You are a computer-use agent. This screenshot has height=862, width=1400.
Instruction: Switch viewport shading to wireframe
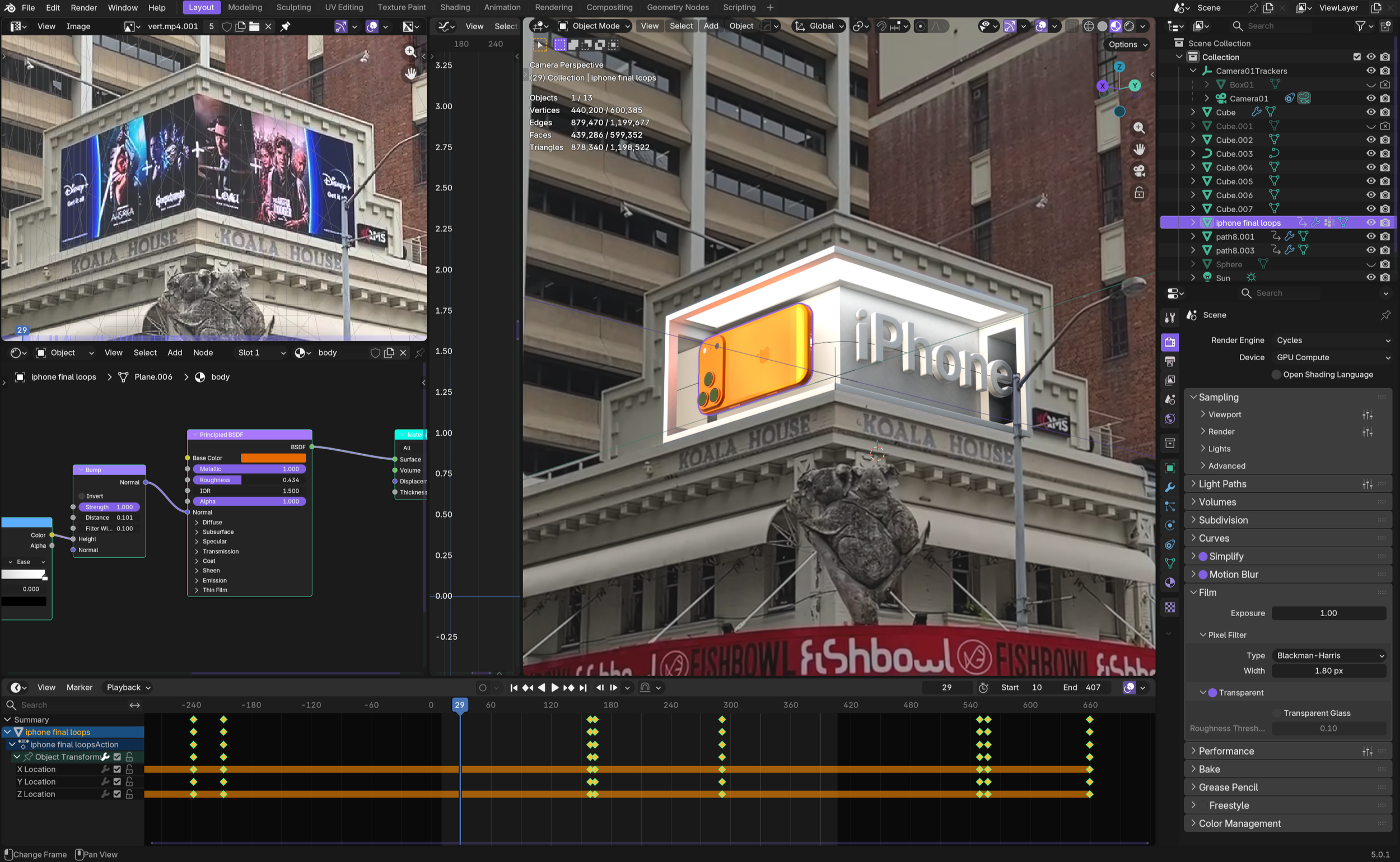[x=1089, y=26]
